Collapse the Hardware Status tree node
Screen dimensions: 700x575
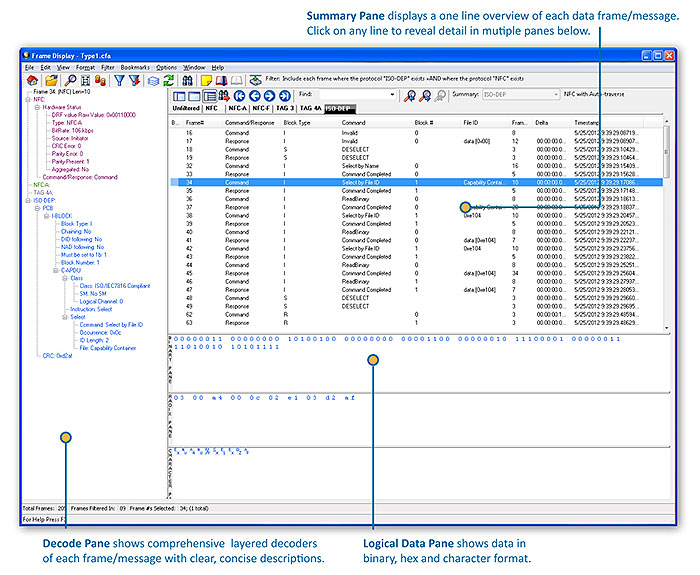point(37,107)
